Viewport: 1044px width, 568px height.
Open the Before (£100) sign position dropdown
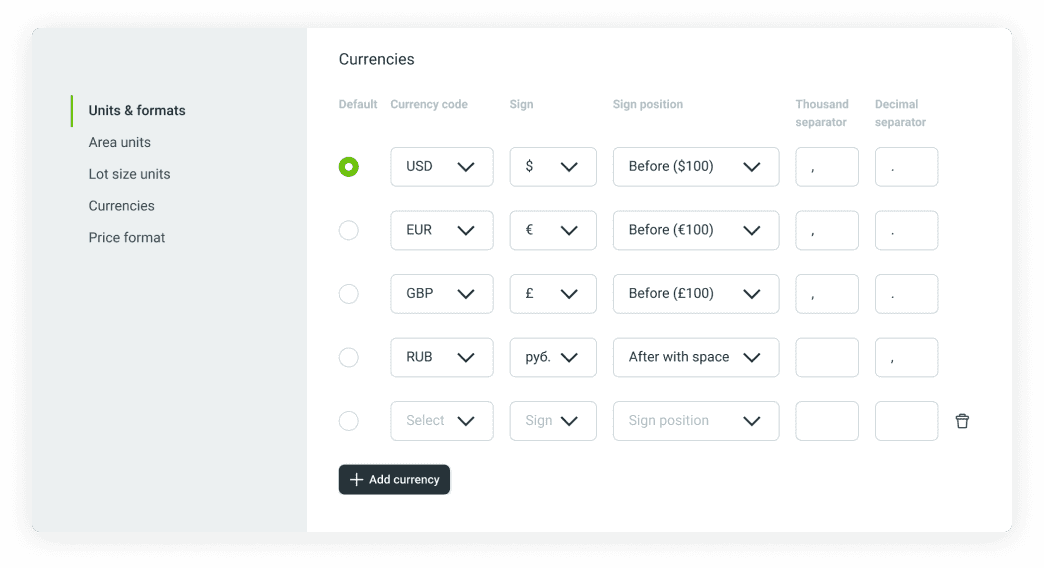pyautogui.click(x=695, y=294)
